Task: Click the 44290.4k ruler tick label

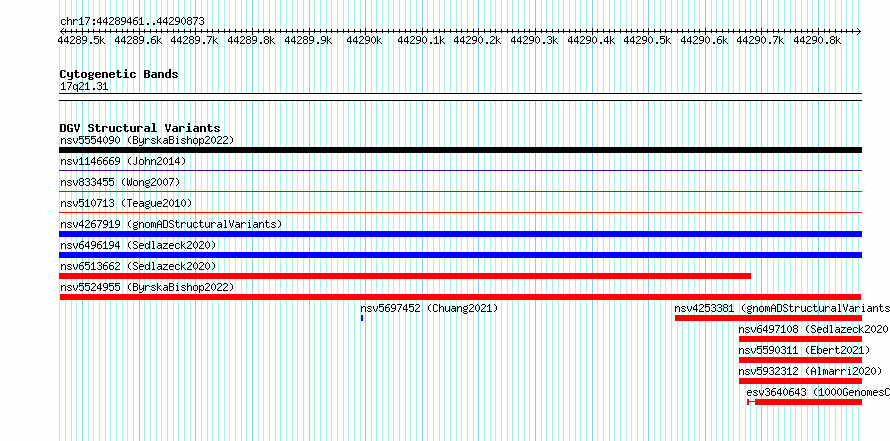Action: point(591,40)
